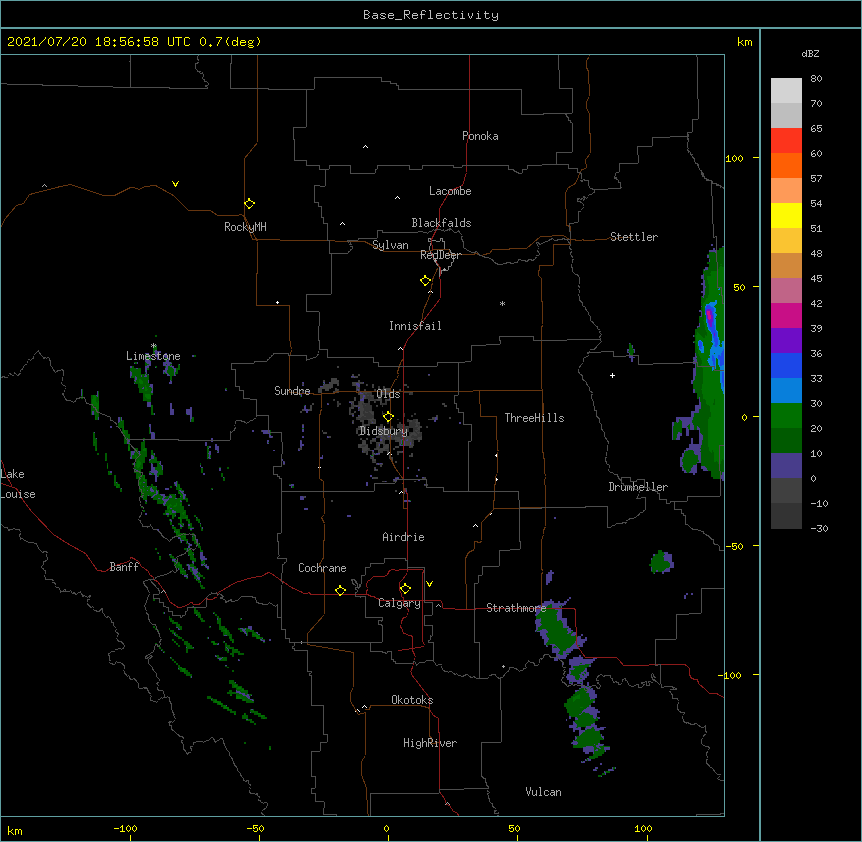Viewport: 862px width, 842px height.
Task: Click the Vulcan label
Action: tap(543, 792)
